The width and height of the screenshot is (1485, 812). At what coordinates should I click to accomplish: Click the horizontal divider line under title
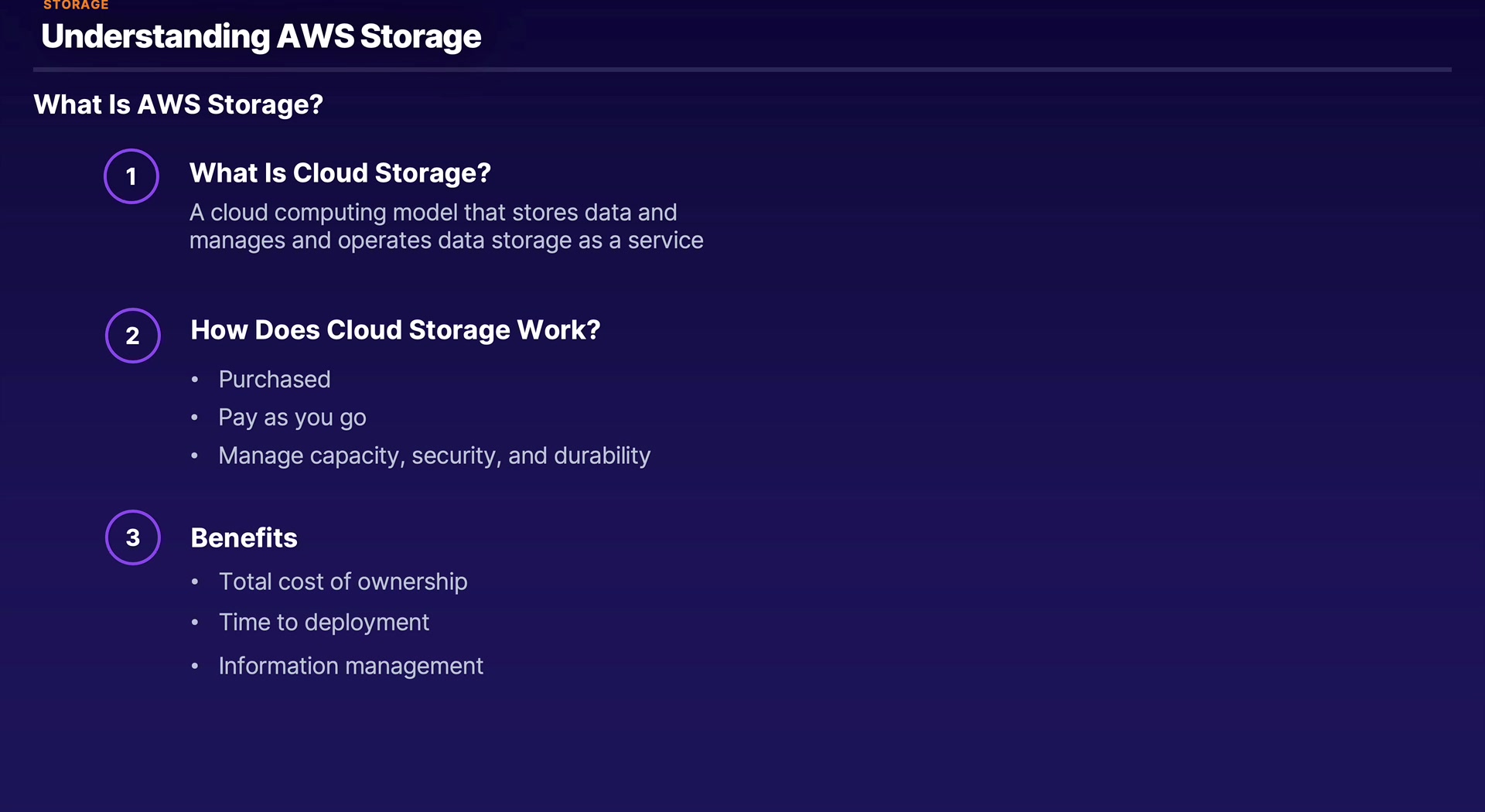point(742,70)
